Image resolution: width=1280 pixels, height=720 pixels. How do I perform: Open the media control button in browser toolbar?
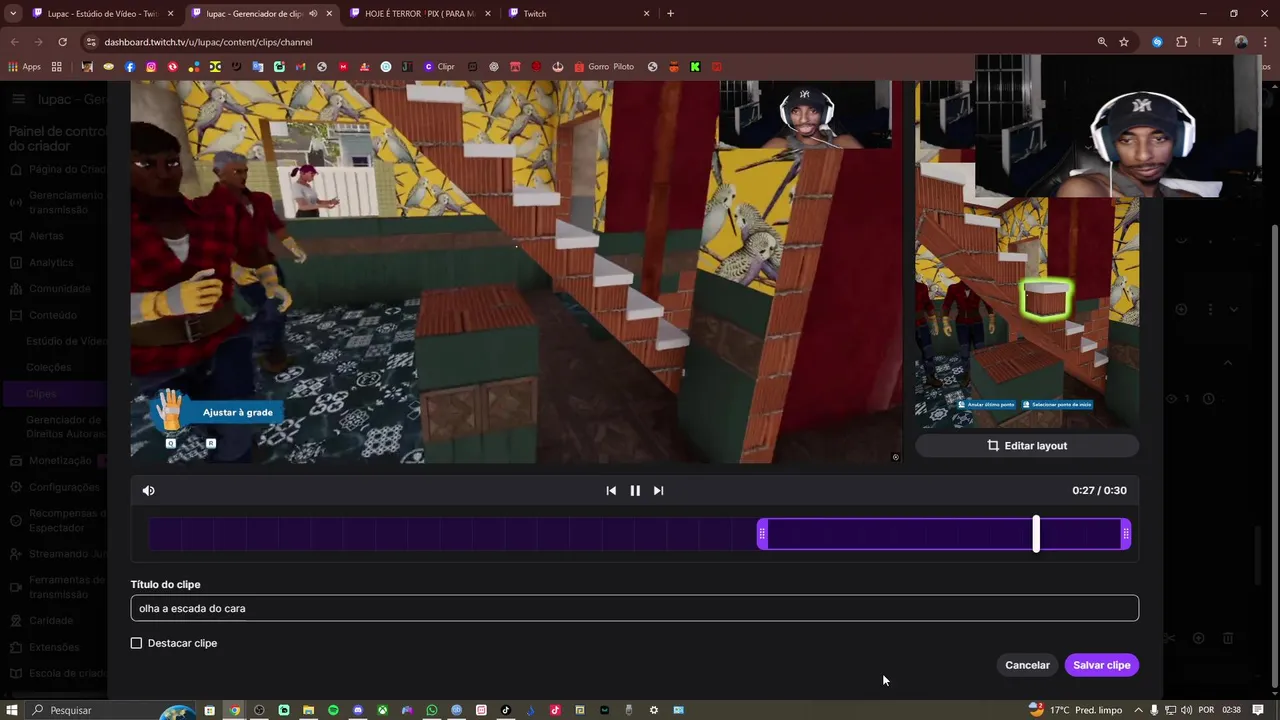click(1217, 42)
